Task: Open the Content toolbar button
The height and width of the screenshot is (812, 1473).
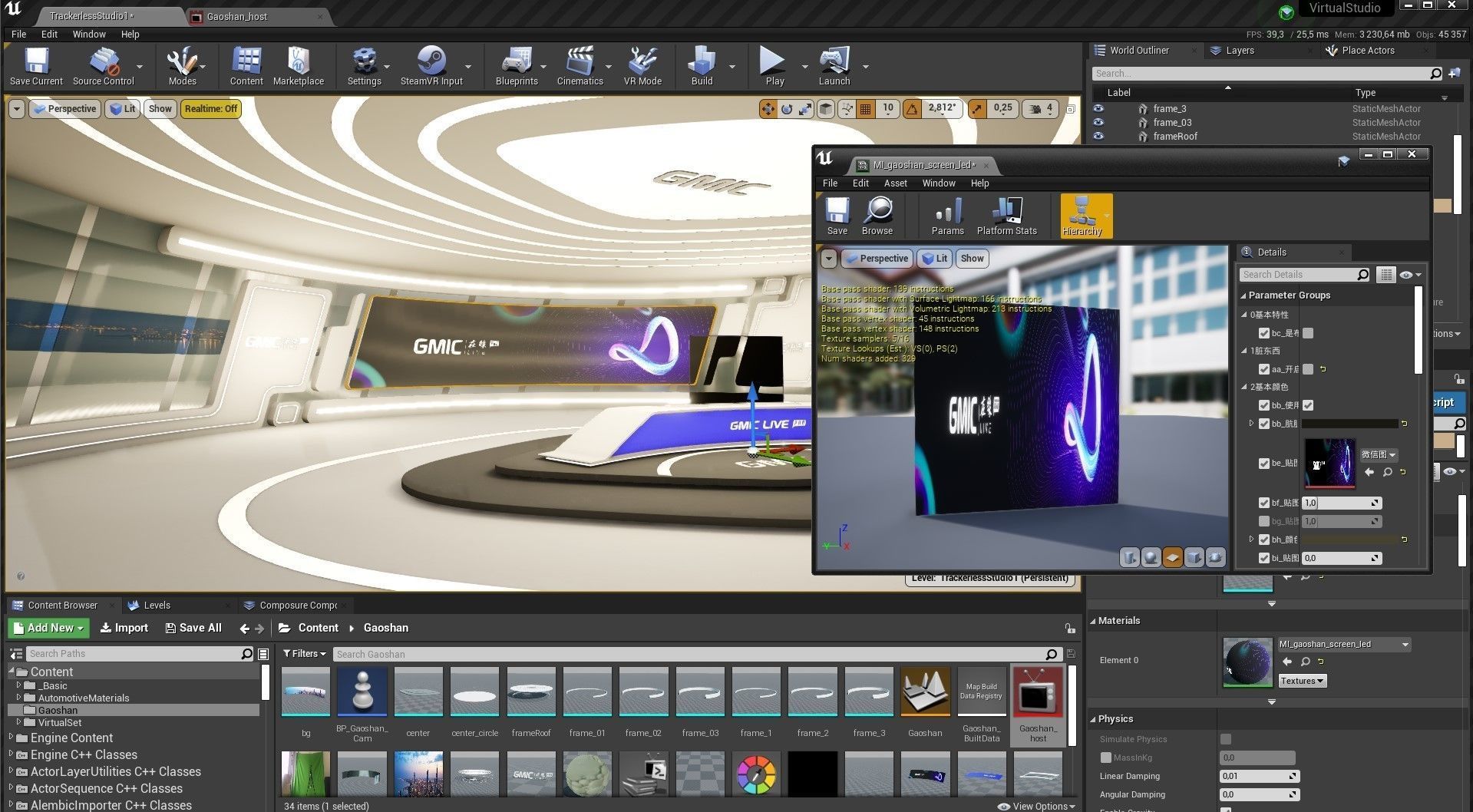Action: 246,66
